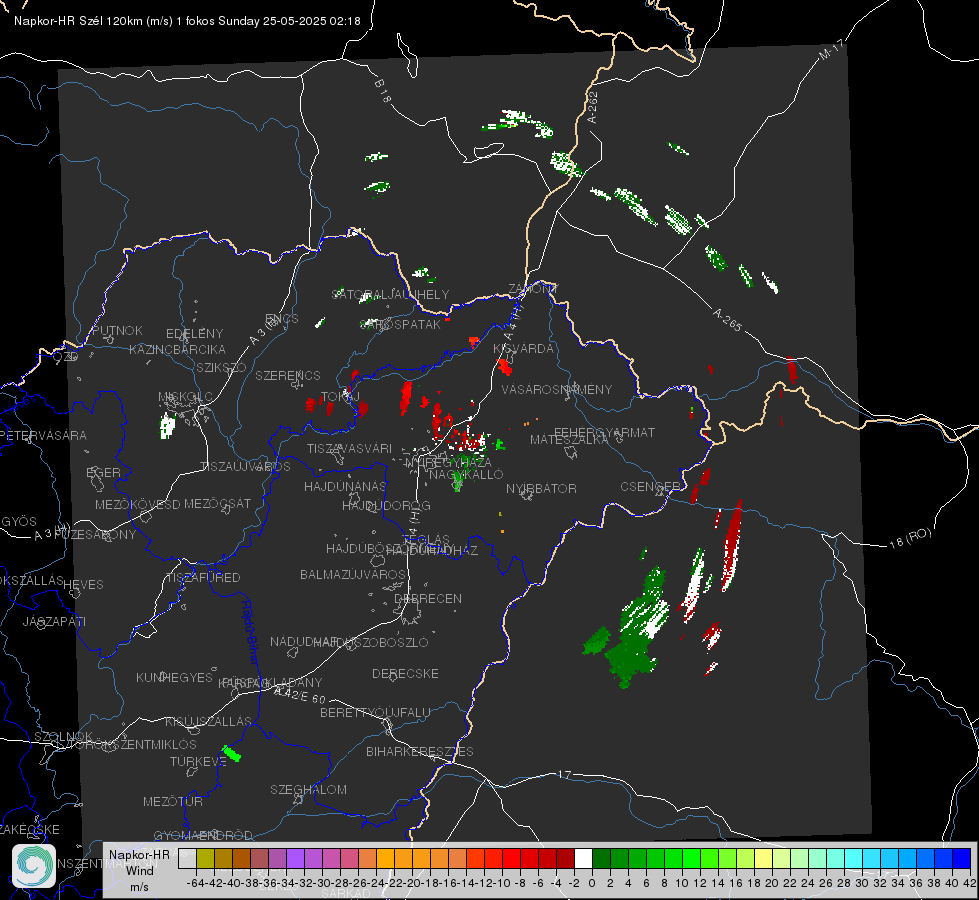Click the TÚRKEVE town label
The width and height of the screenshot is (979, 900).
click(199, 761)
